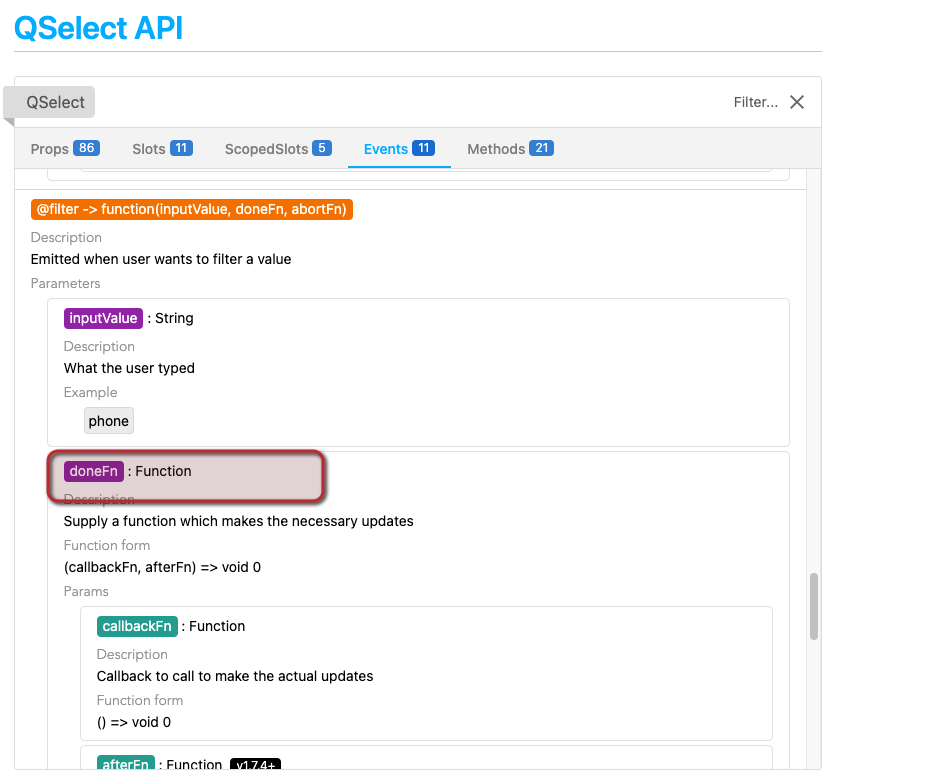Open the Methods tab
Image resolution: width=942 pixels, height=776 pixels.
[494, 148]
